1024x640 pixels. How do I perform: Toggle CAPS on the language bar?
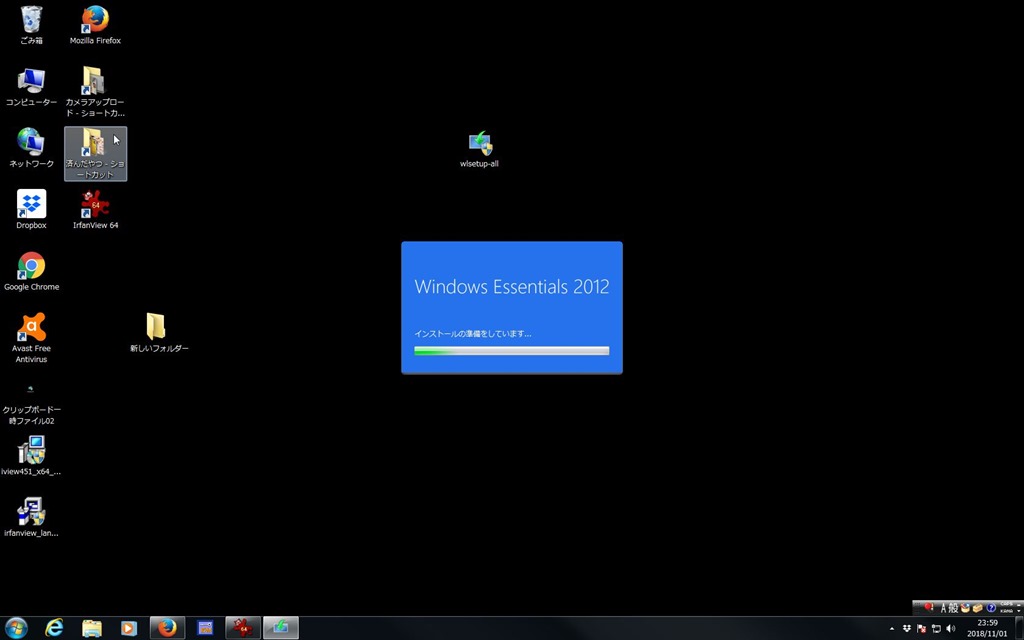[x=1007, y=604]
